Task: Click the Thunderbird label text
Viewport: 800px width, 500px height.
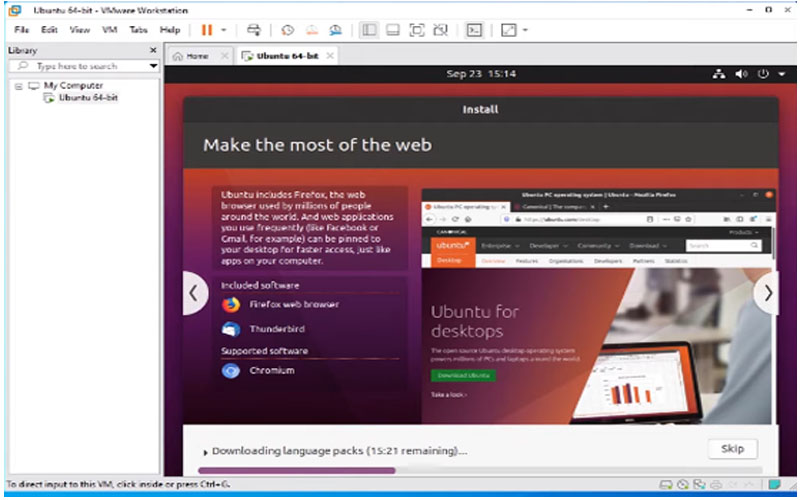Action: tap(277, 329)
